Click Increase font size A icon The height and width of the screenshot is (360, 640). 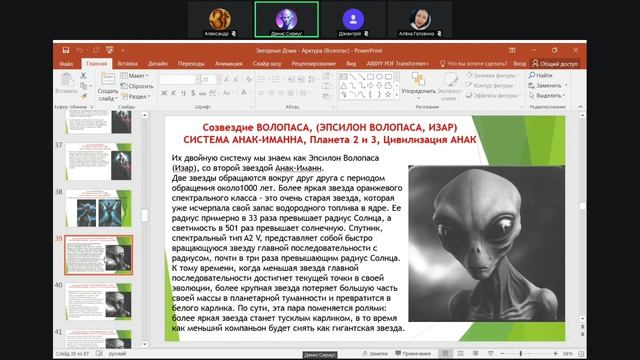[x=227, y=79]
